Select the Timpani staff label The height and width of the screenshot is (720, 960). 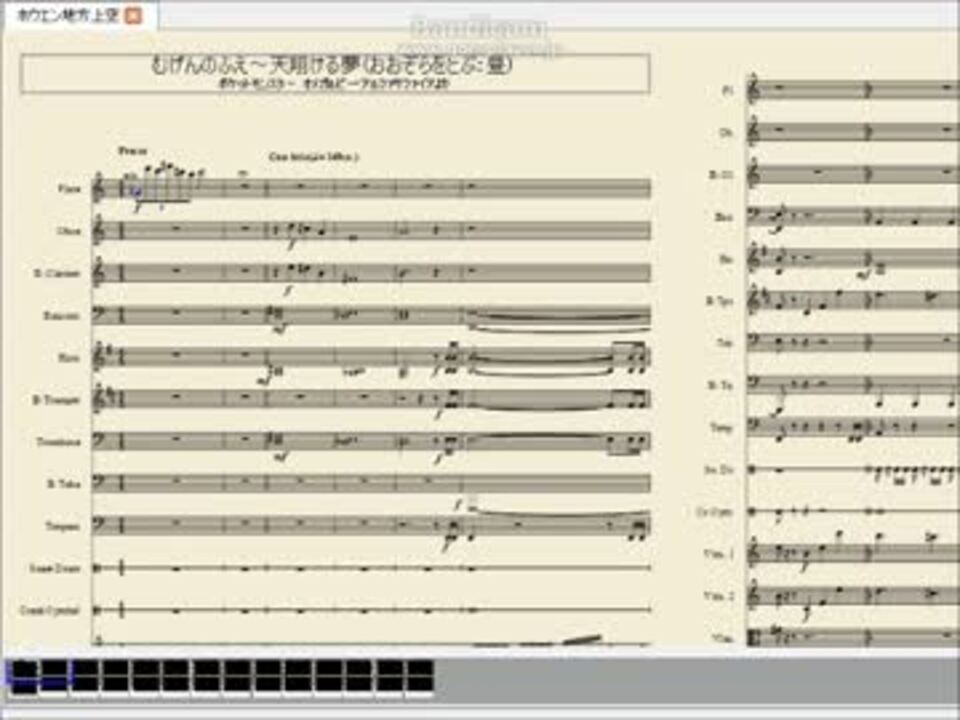point(62,526)
